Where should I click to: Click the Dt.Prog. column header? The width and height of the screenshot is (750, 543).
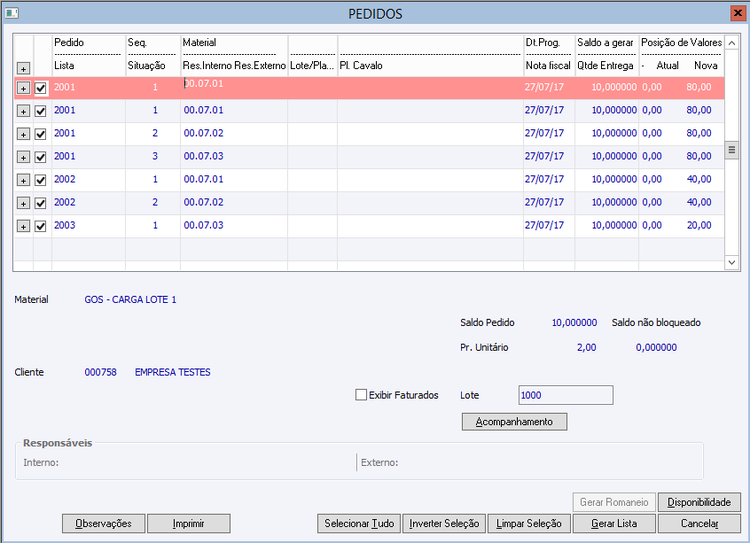tap(543, 43)
